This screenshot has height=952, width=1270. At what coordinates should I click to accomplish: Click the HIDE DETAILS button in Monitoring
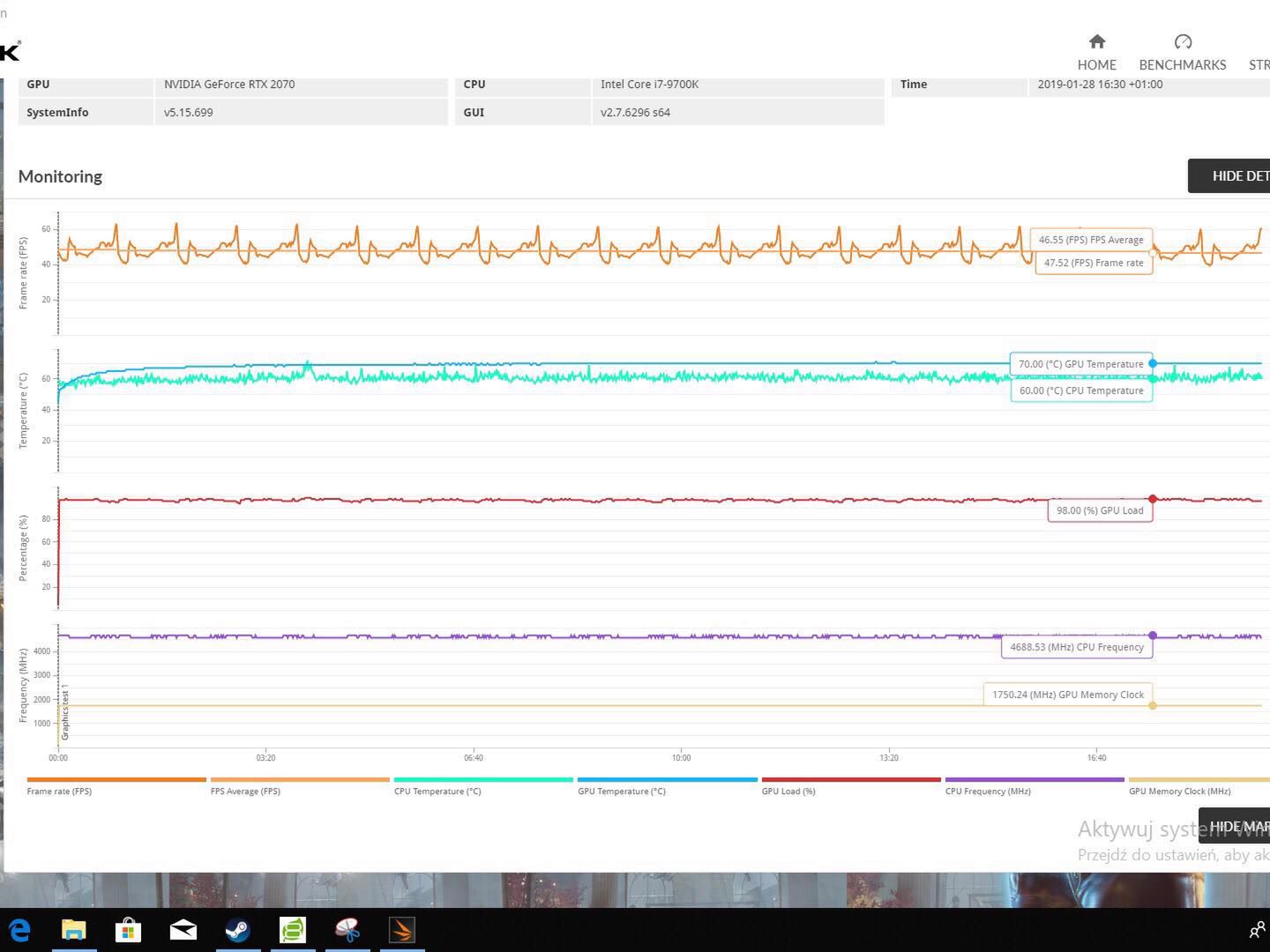click(x=1229, y=175)
